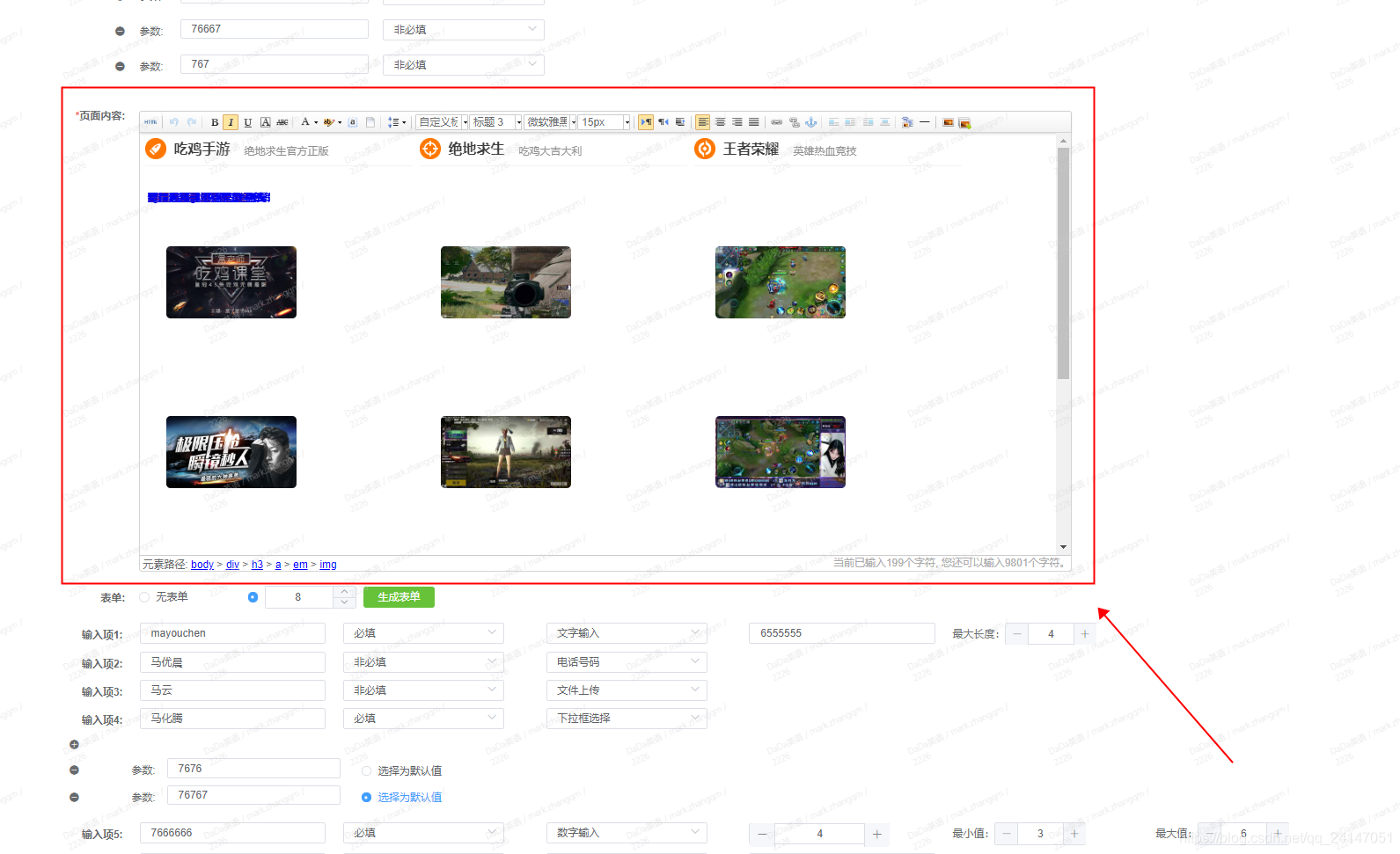
Task: Open the 标题 3 paragraph format dropdown
Action: pos(496,122)
